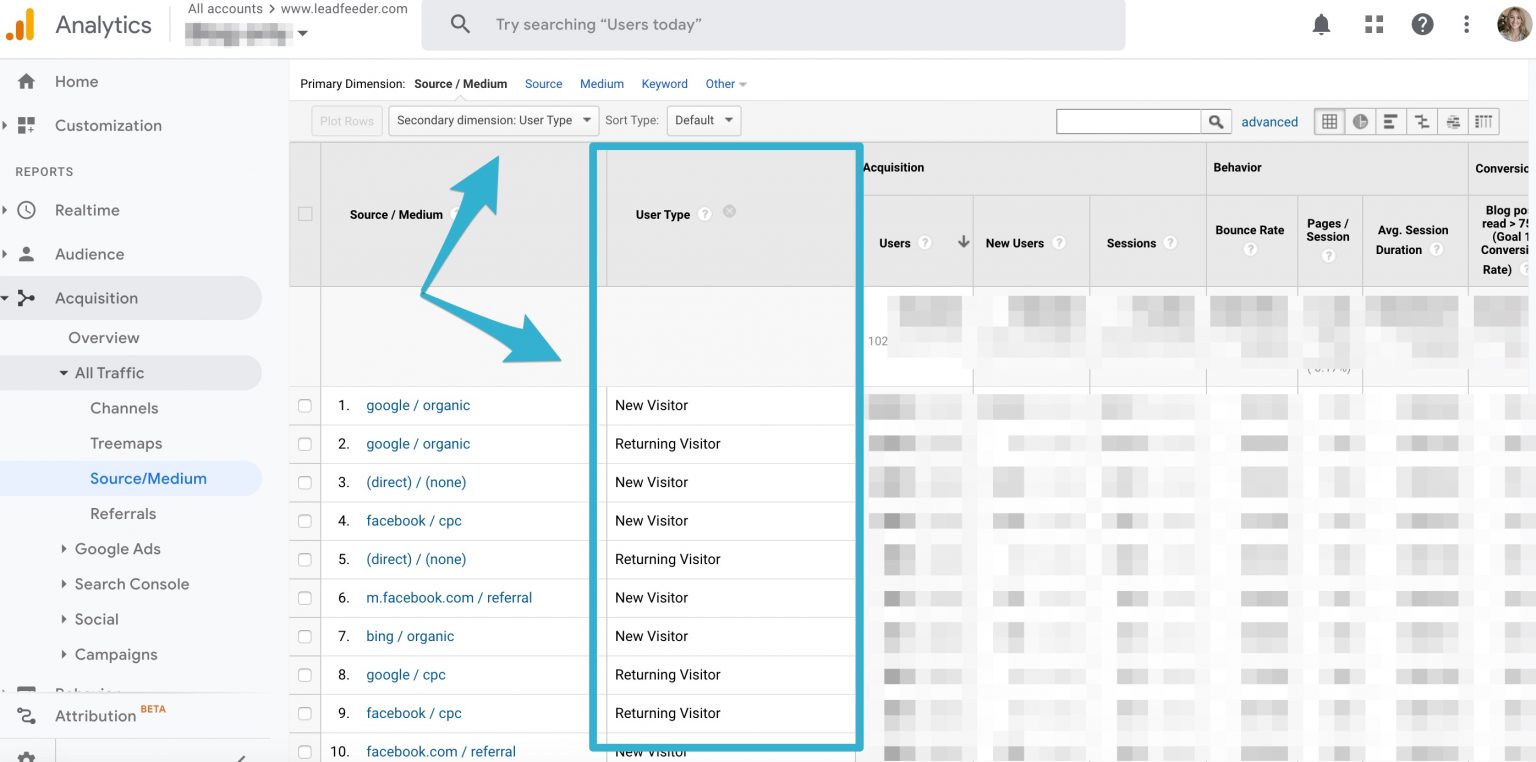Click the three-dot settings menu icon
The height and width of the screenshot is (762, 1536).
(x=1466, y=23)
